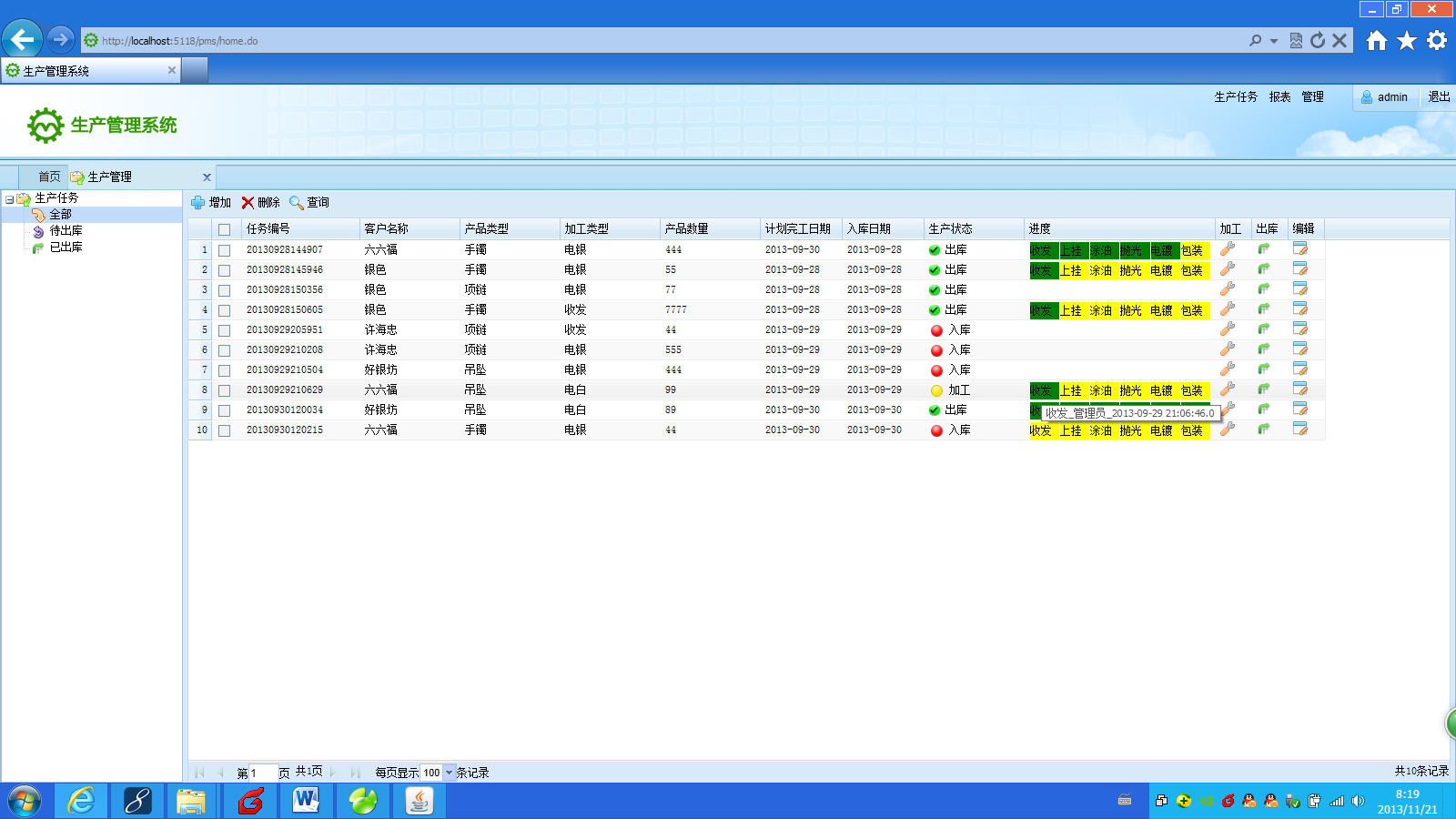Click 加工 wrench icon for task 20130928144907

pos(1228,249)
